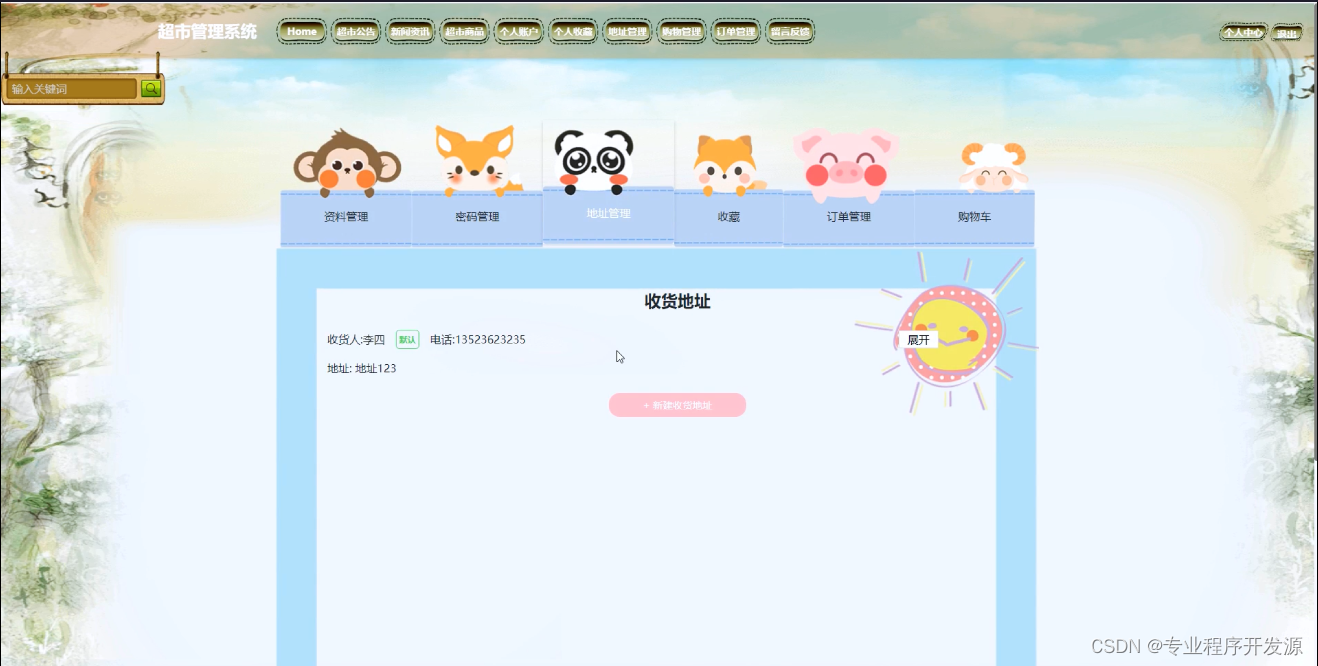Open 购物管理 in the top navigation
The height and width of the screenshot is (666, 1318).
681,32
